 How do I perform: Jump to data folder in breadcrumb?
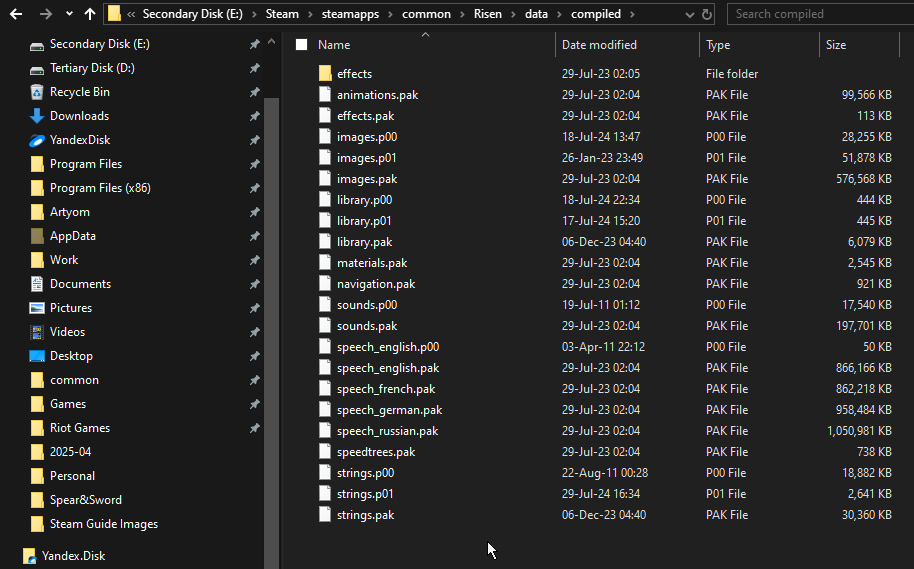coord(536,14)
